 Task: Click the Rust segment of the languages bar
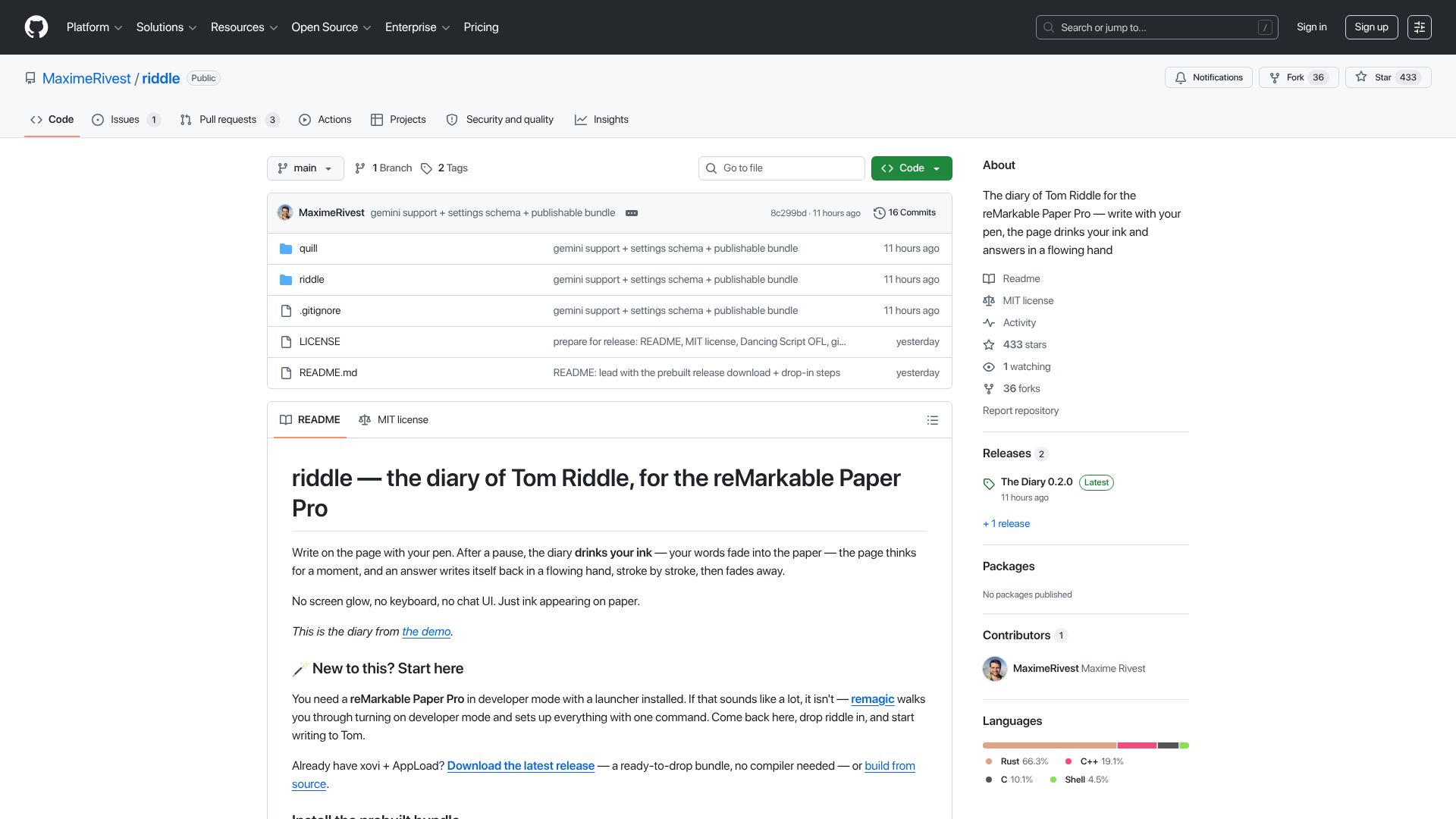coord(1050,745)
